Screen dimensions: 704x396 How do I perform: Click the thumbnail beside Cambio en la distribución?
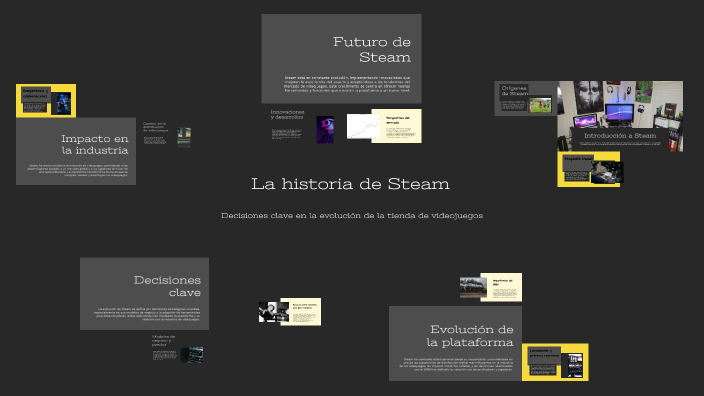[x=184, y=138]
